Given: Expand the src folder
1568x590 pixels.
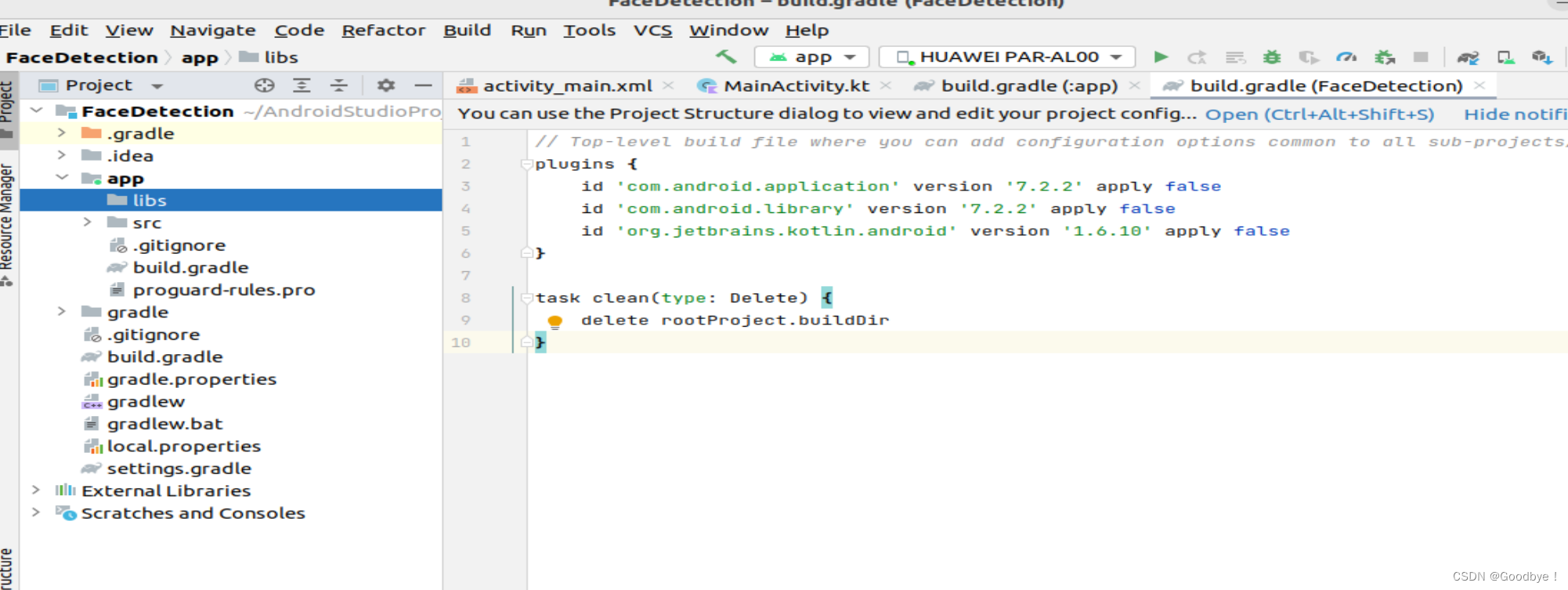Looking at the screenshot, I should (x=87, y=223).
